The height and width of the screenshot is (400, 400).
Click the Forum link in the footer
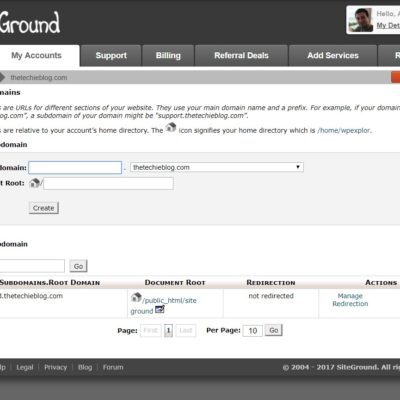click(113, 367)
